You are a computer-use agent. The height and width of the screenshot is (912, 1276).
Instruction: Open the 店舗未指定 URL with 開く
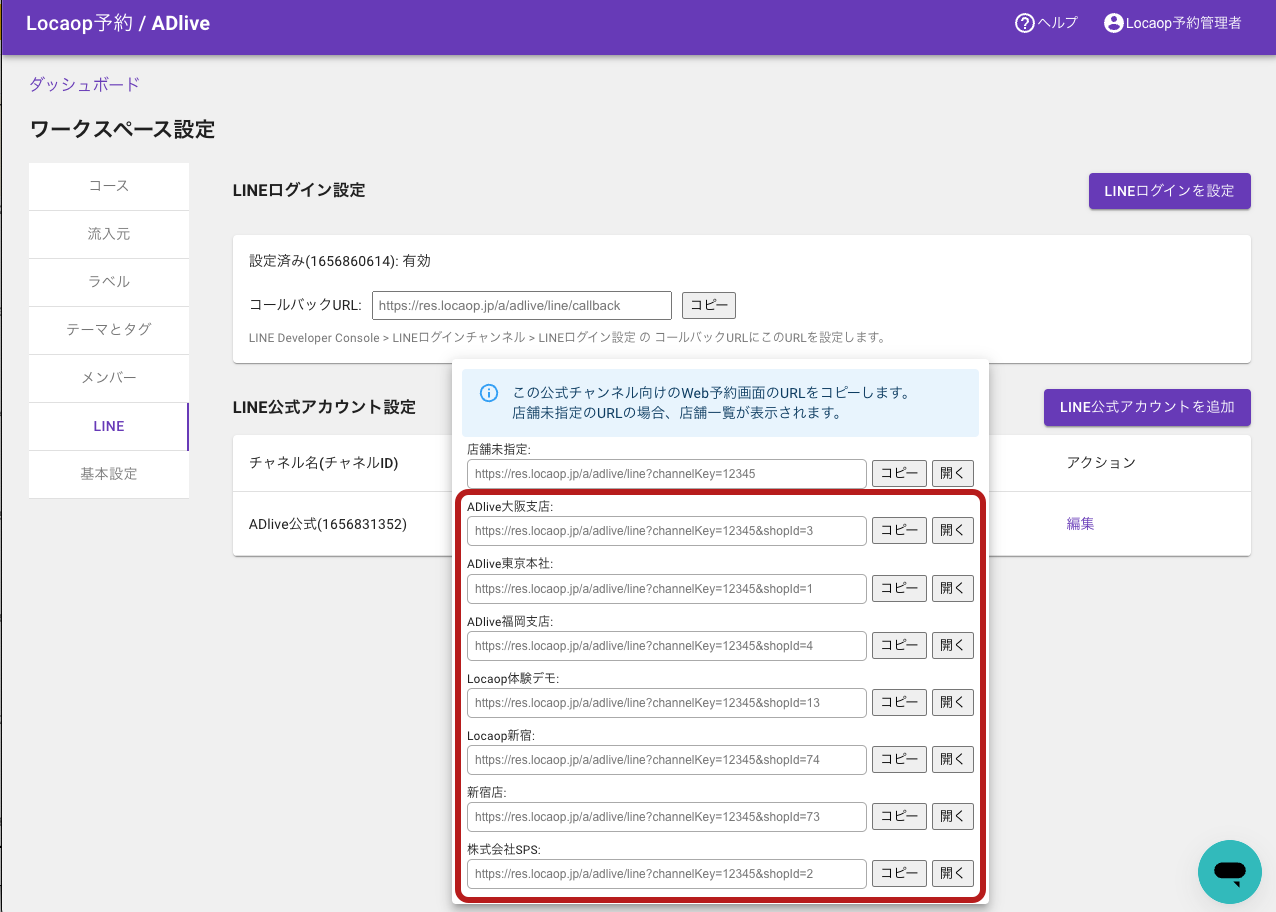(953, 474)
